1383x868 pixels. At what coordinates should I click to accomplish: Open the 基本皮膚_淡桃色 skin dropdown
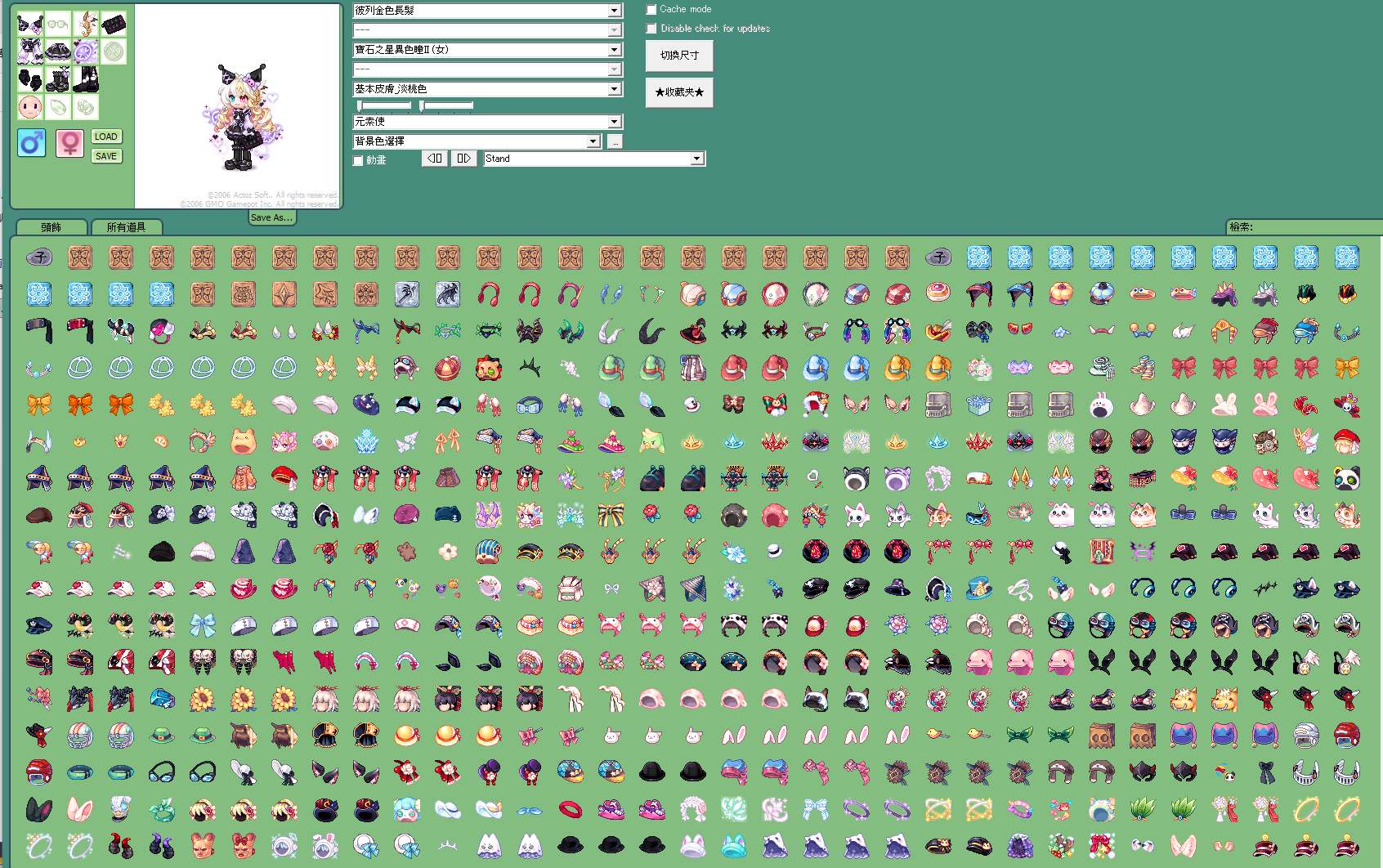click(x=487, y=89)
